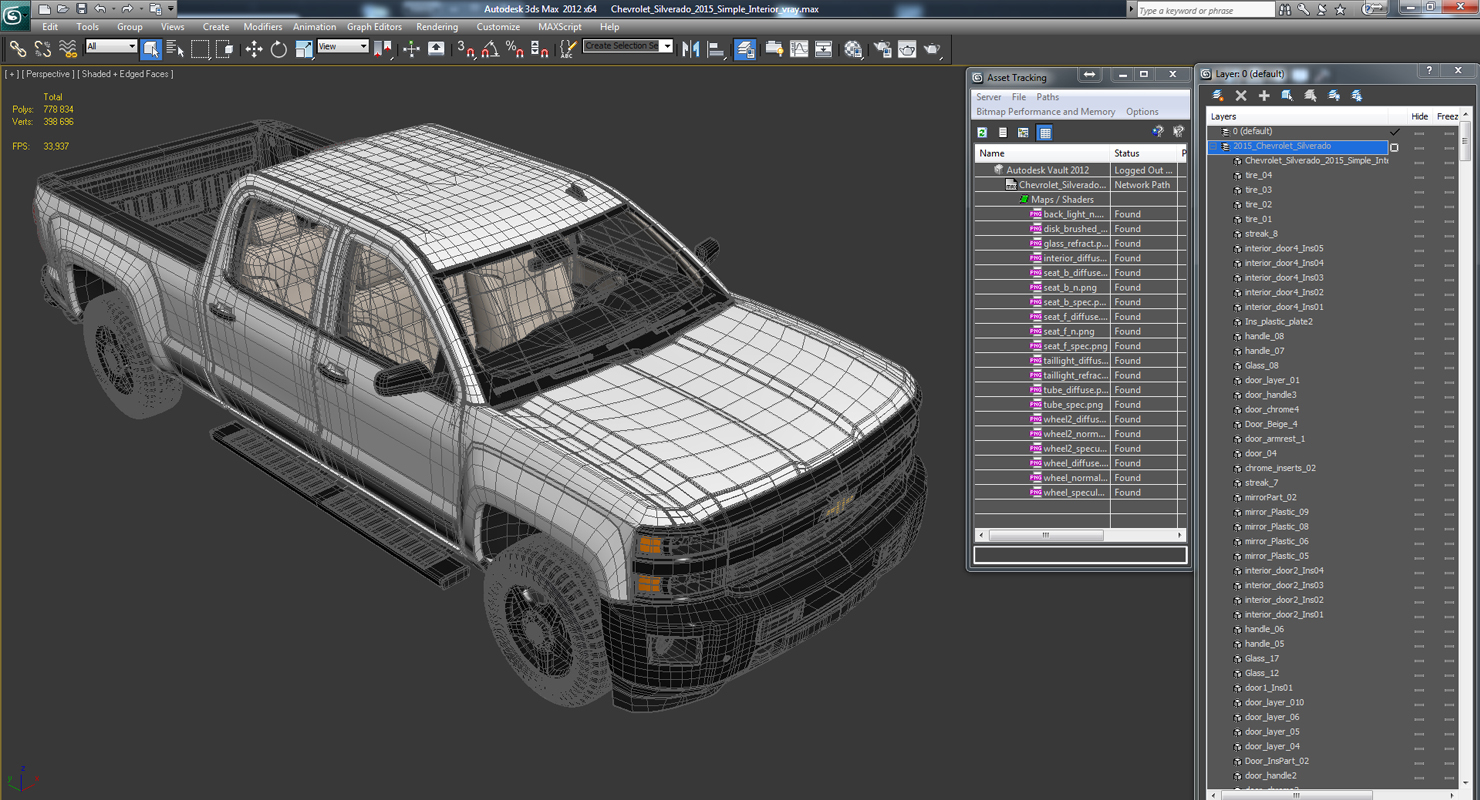The height and width of the screenshot is (800, 1480).
Task: Open Bitmap Performance and Memory menu
Action: [x=1045, y=112]
